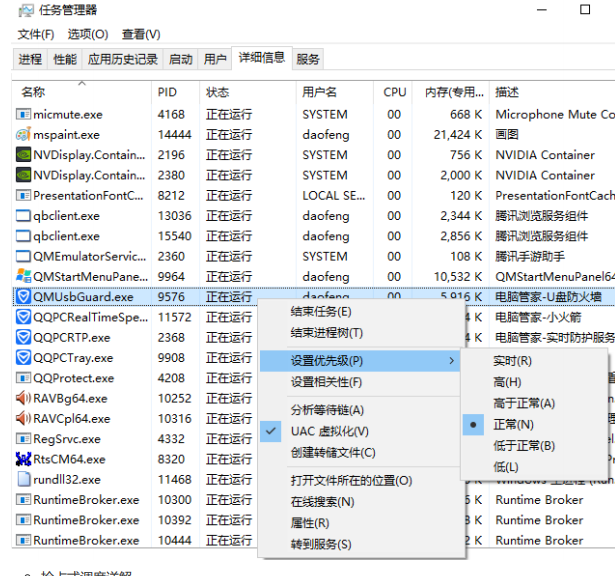Choose 分析等待链(A) from context menu
Image resolution: width=615 pixels, height=576 pixels.
click(x=360, y=410)
